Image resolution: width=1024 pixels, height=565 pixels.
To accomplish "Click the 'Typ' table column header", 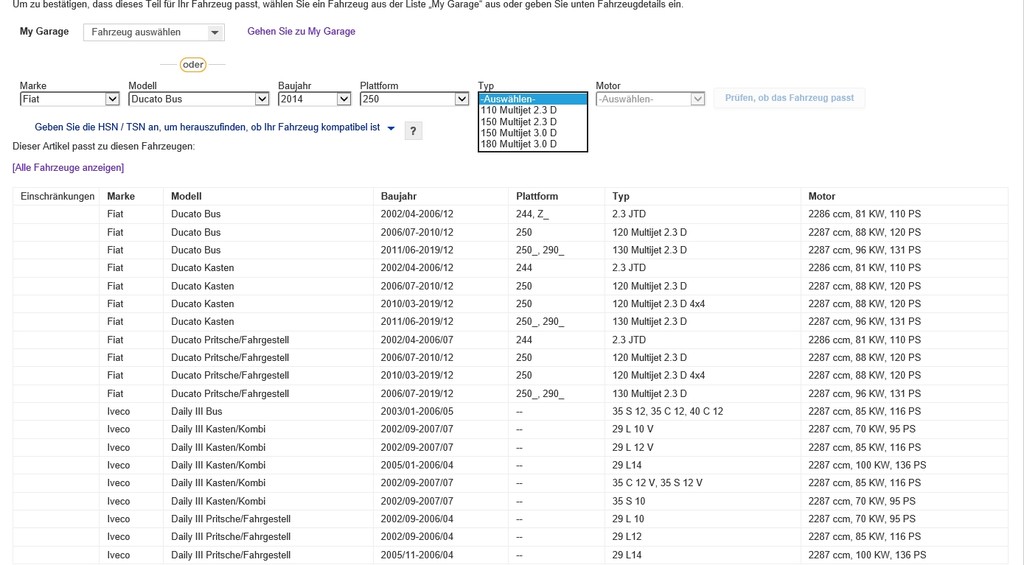I will point(621,196).
